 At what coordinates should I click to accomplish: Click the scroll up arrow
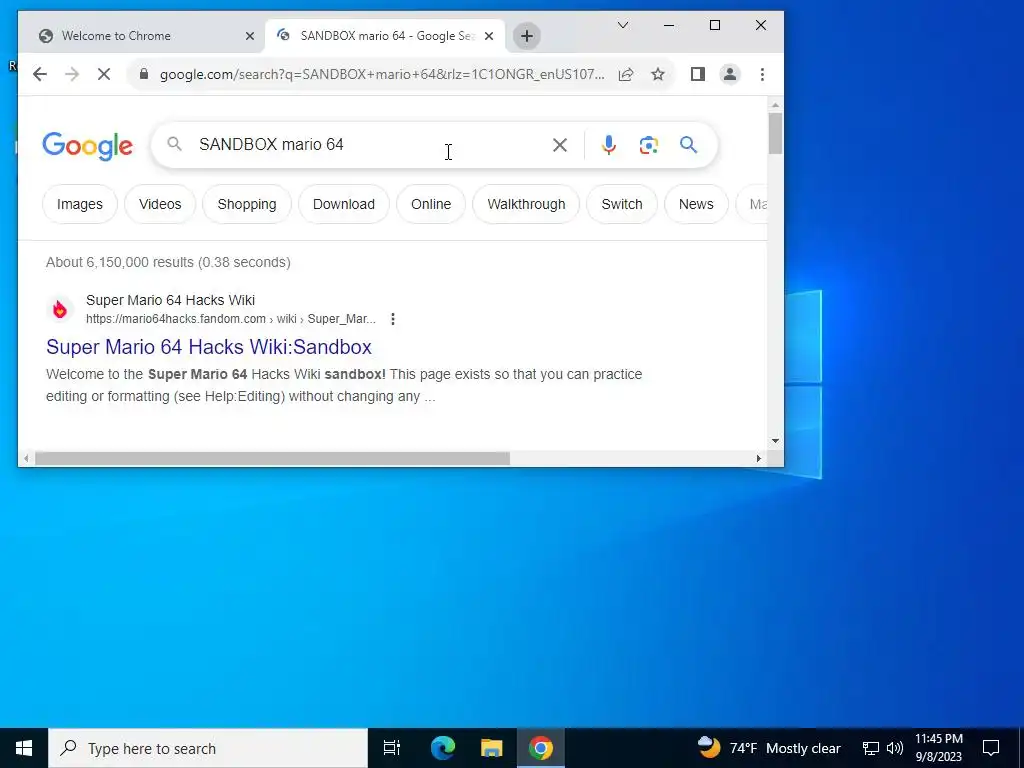click(775, 105)
